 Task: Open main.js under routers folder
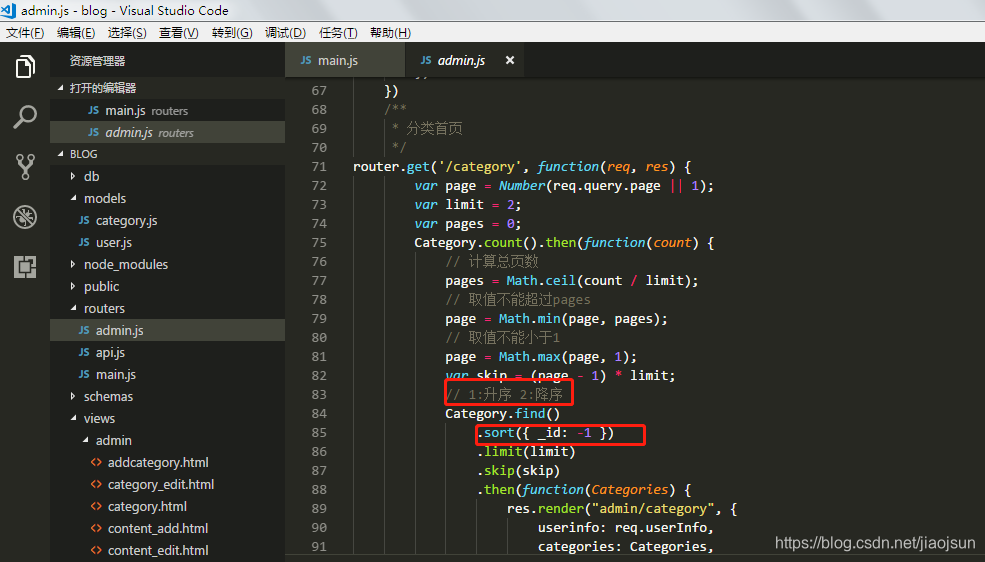click(168, 374)
